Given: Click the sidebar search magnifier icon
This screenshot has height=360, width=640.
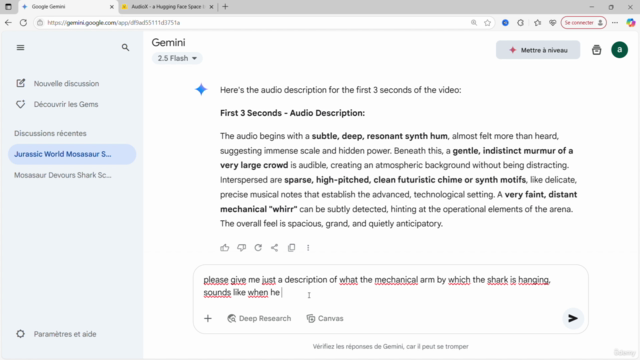Looking at the screenshot, I should pyautogui.click(x=125, y=48).
